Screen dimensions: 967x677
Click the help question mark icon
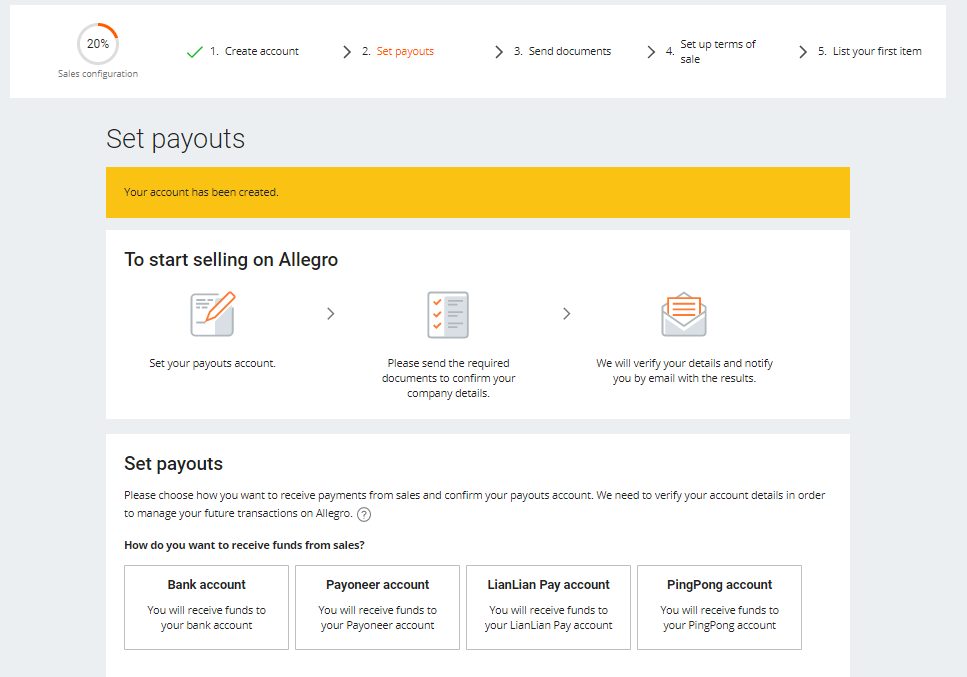pyautogui.click(x=364, y=514)
